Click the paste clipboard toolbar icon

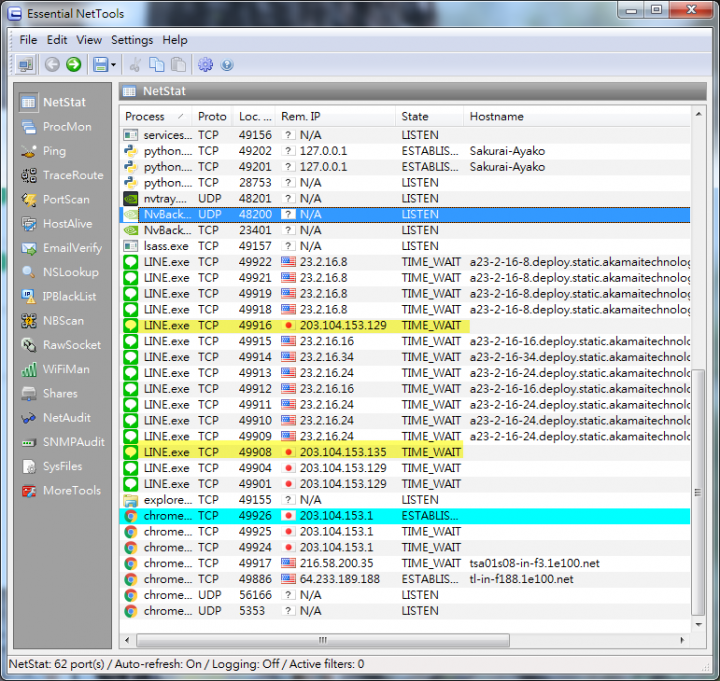click(178, 65)
